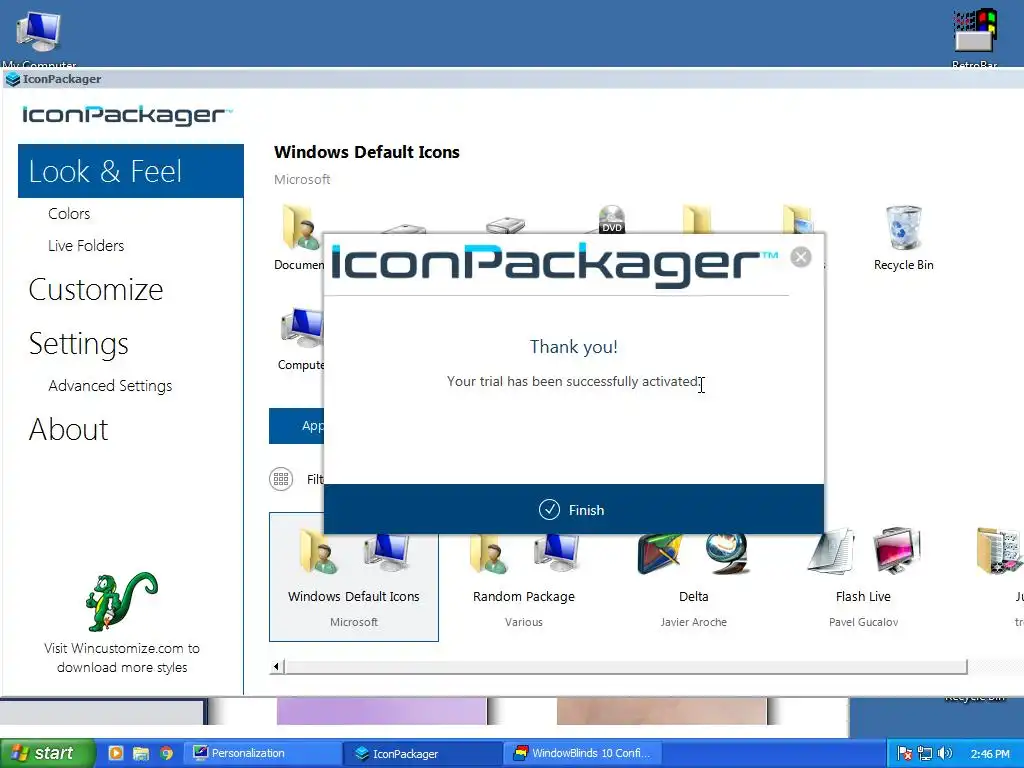The image size is (1024, 768).
Task: Open the file explorer quick launch icon
Action: point(141,753)
